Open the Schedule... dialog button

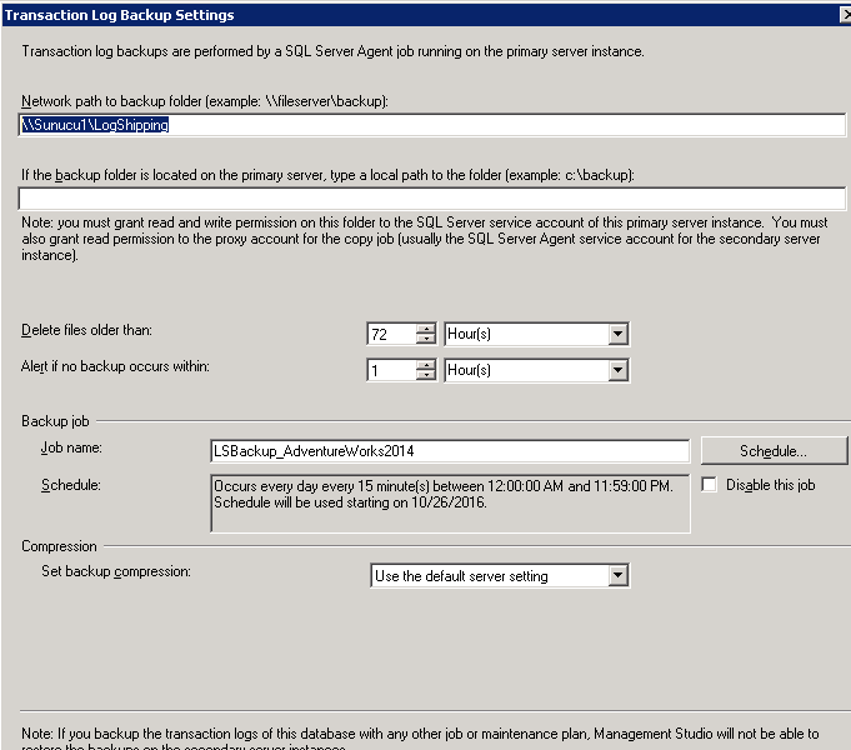tap(773, 451)
